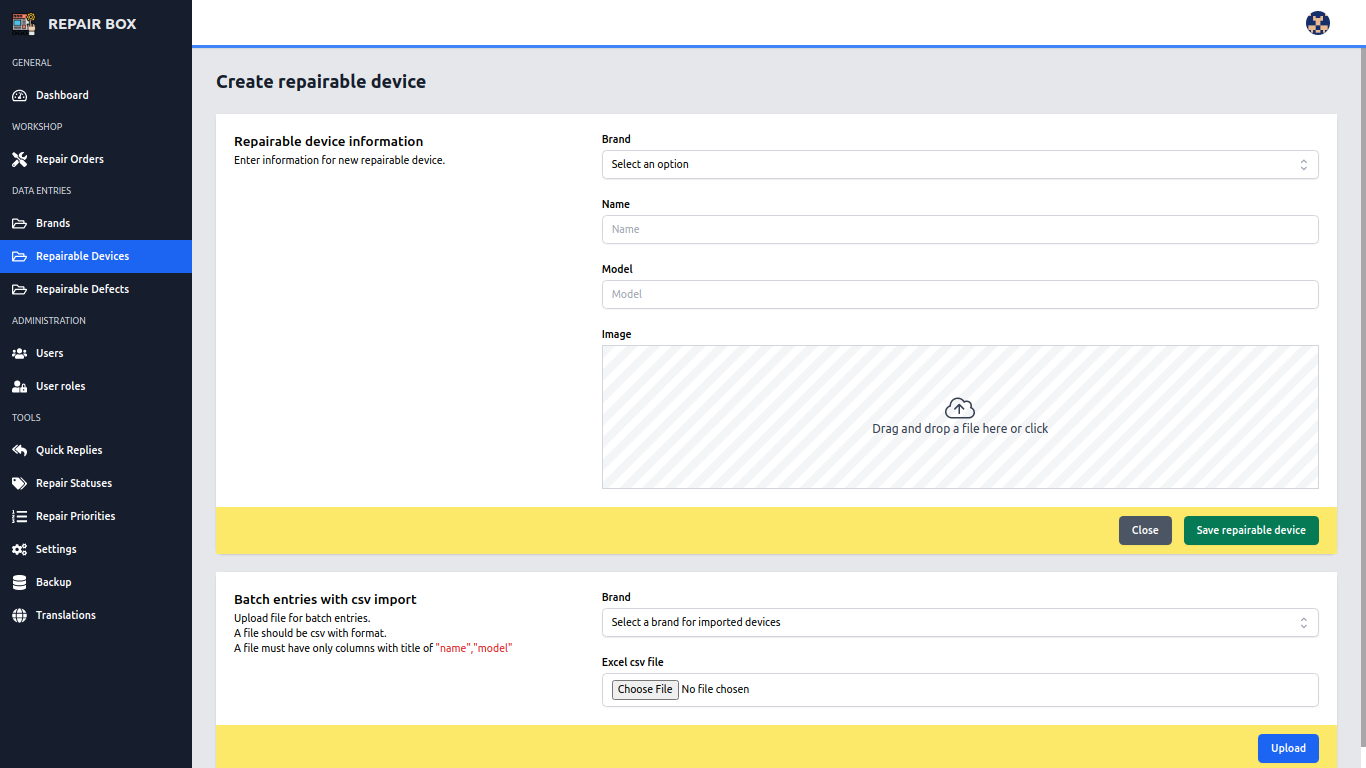Select Repair Priorities in the sidebar
Viewport: 1366px width, 768px height.
(x=75, y=516)
